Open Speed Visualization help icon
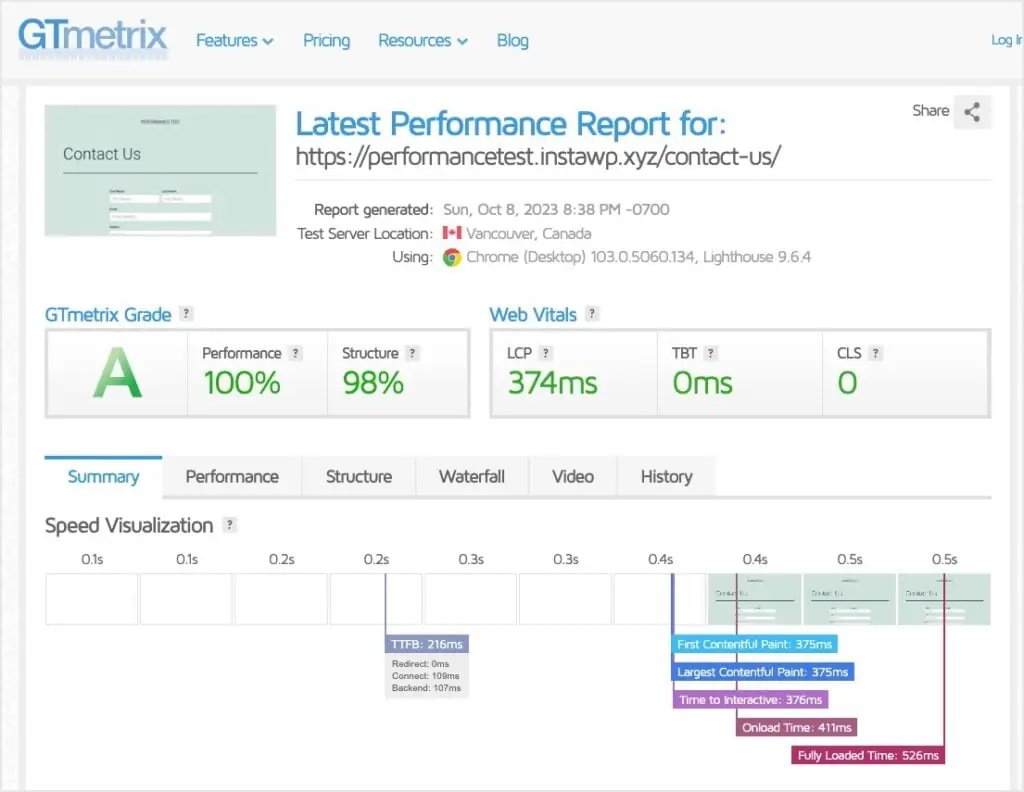Image resolution: width=1024 pixels, height=792 pixels. pyautogui.click(x=228, y=526)
